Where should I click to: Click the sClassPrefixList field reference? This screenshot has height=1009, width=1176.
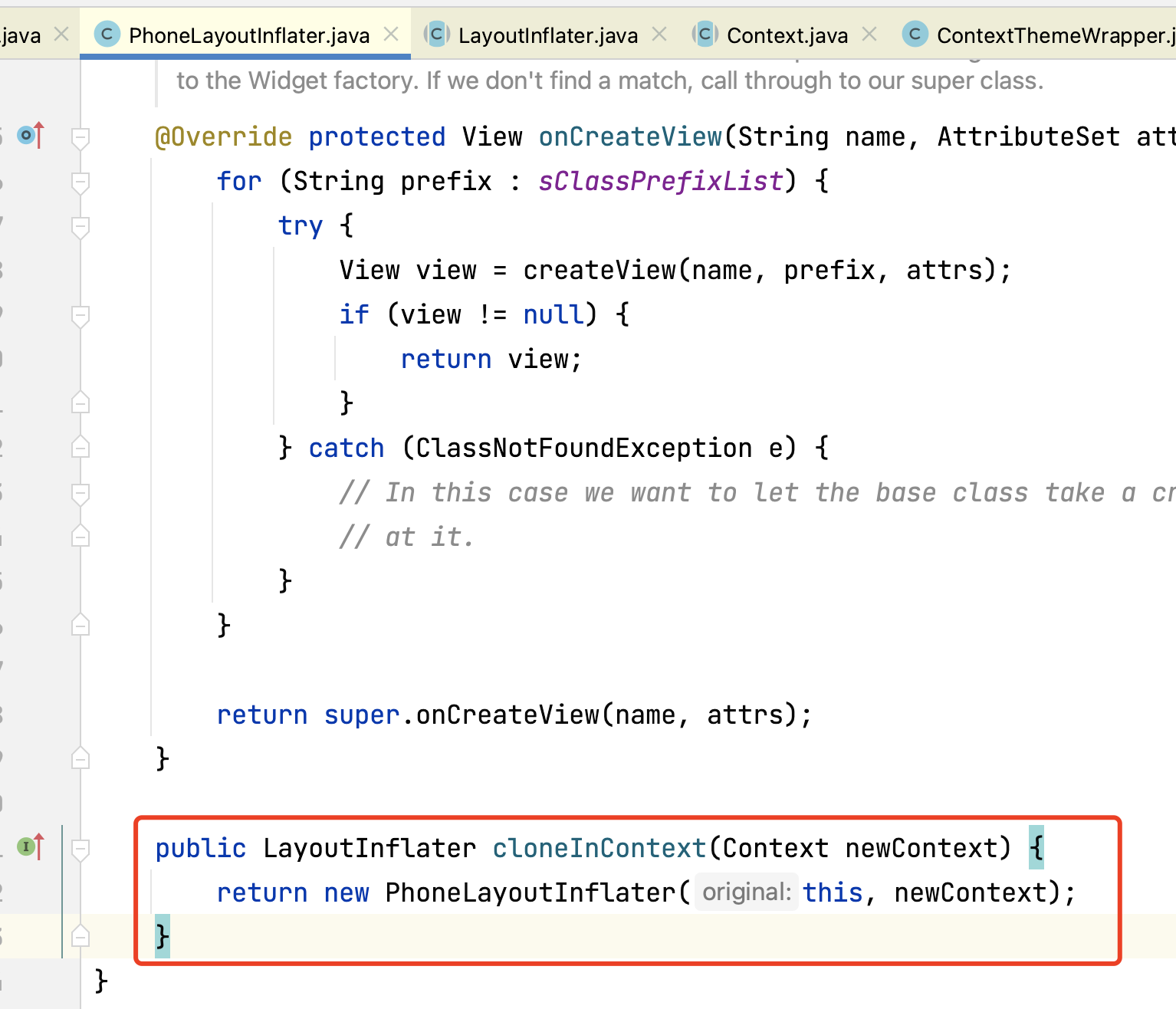660,181
